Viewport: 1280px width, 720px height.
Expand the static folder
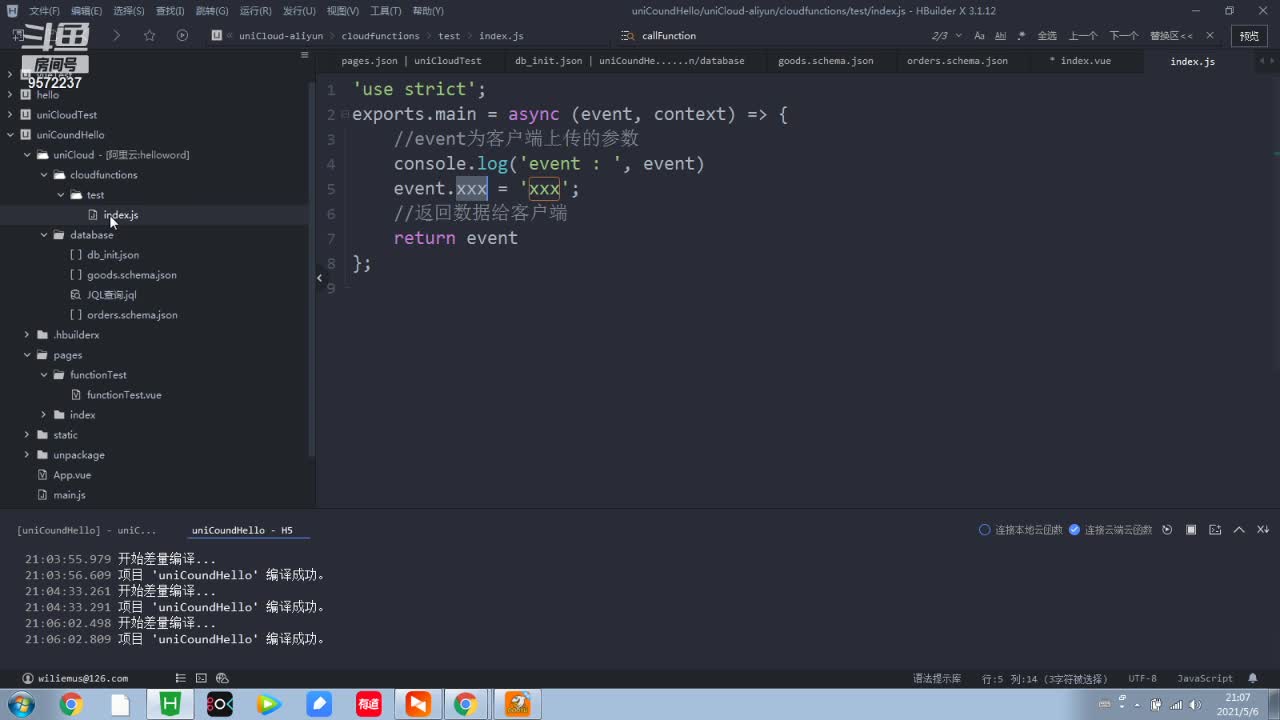[x=27, y=435]
